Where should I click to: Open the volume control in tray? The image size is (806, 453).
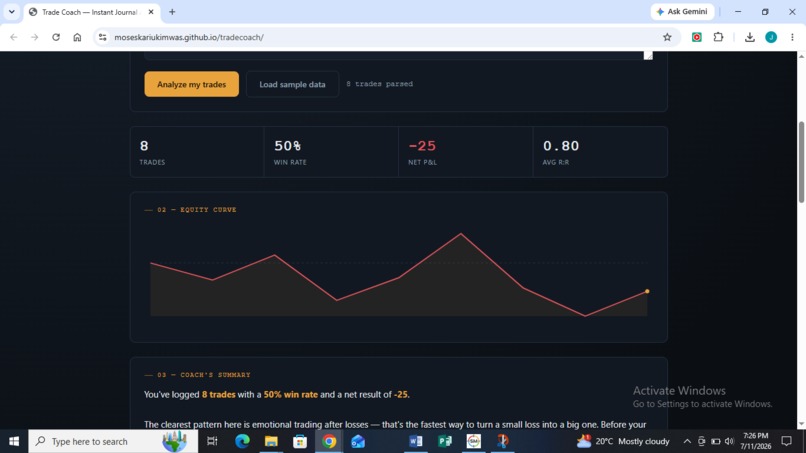[x=729, y=441]
